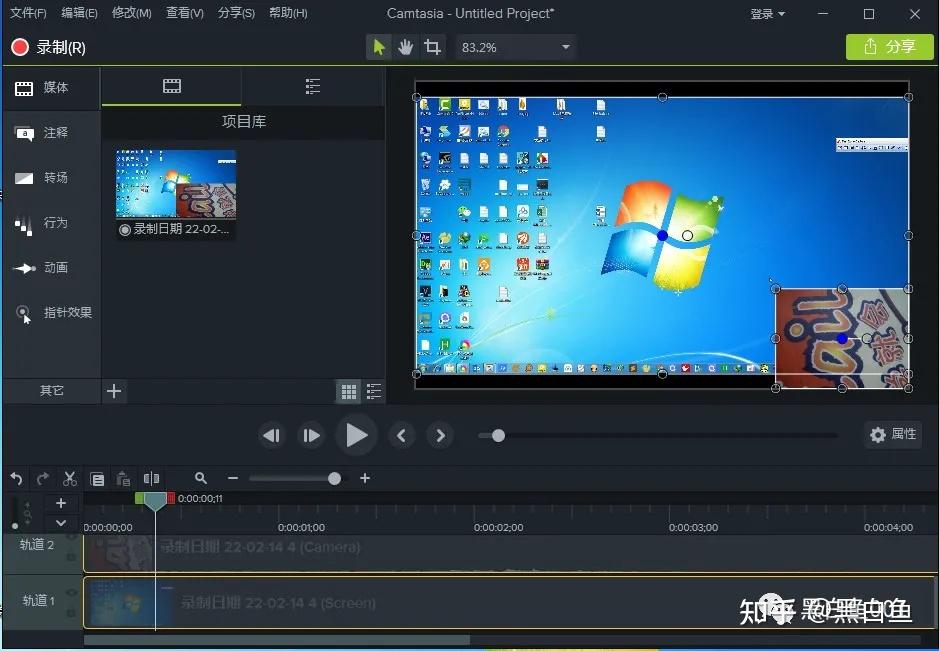Toggle the Pan hand tool above the preview
The height and width of the screenshot is (651, 939).
(405, 46)
